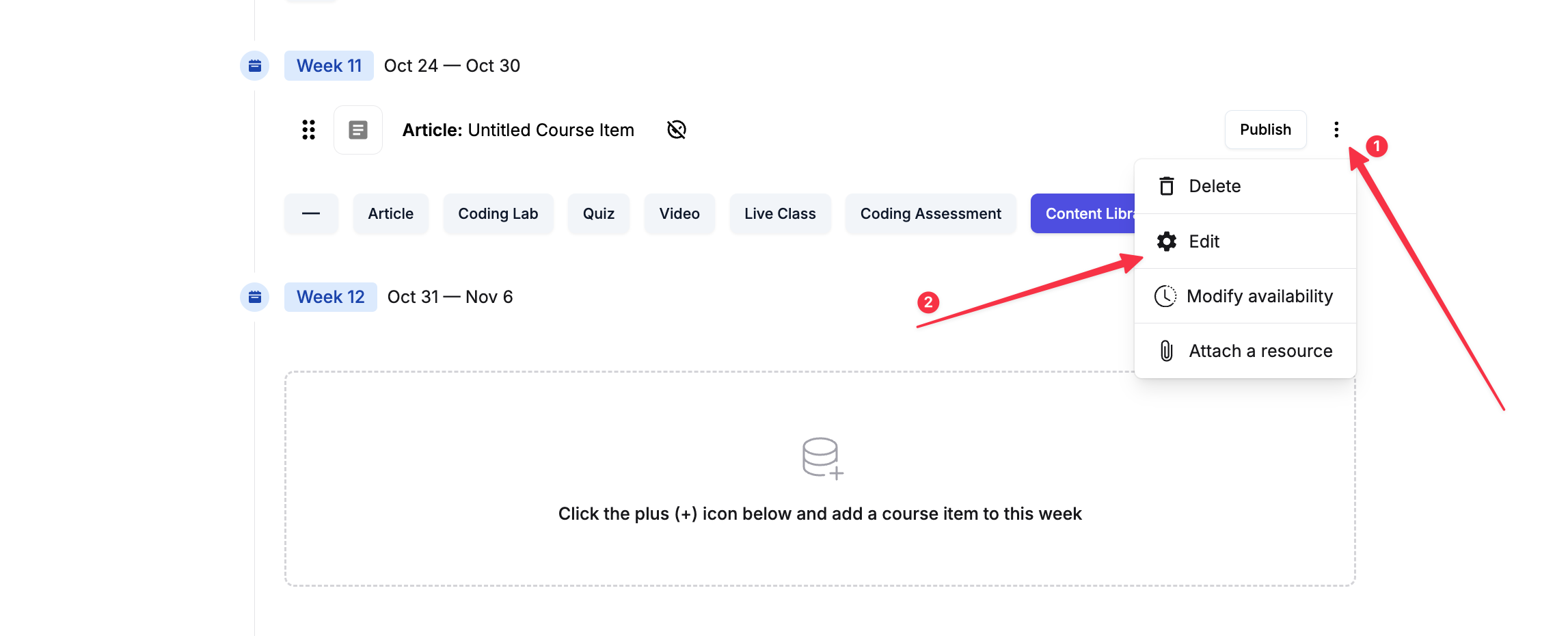Screen dimensions: 1568x636
Task: Click the paperclip icon for Attach a resource
Action: [x=1167, y=351]
